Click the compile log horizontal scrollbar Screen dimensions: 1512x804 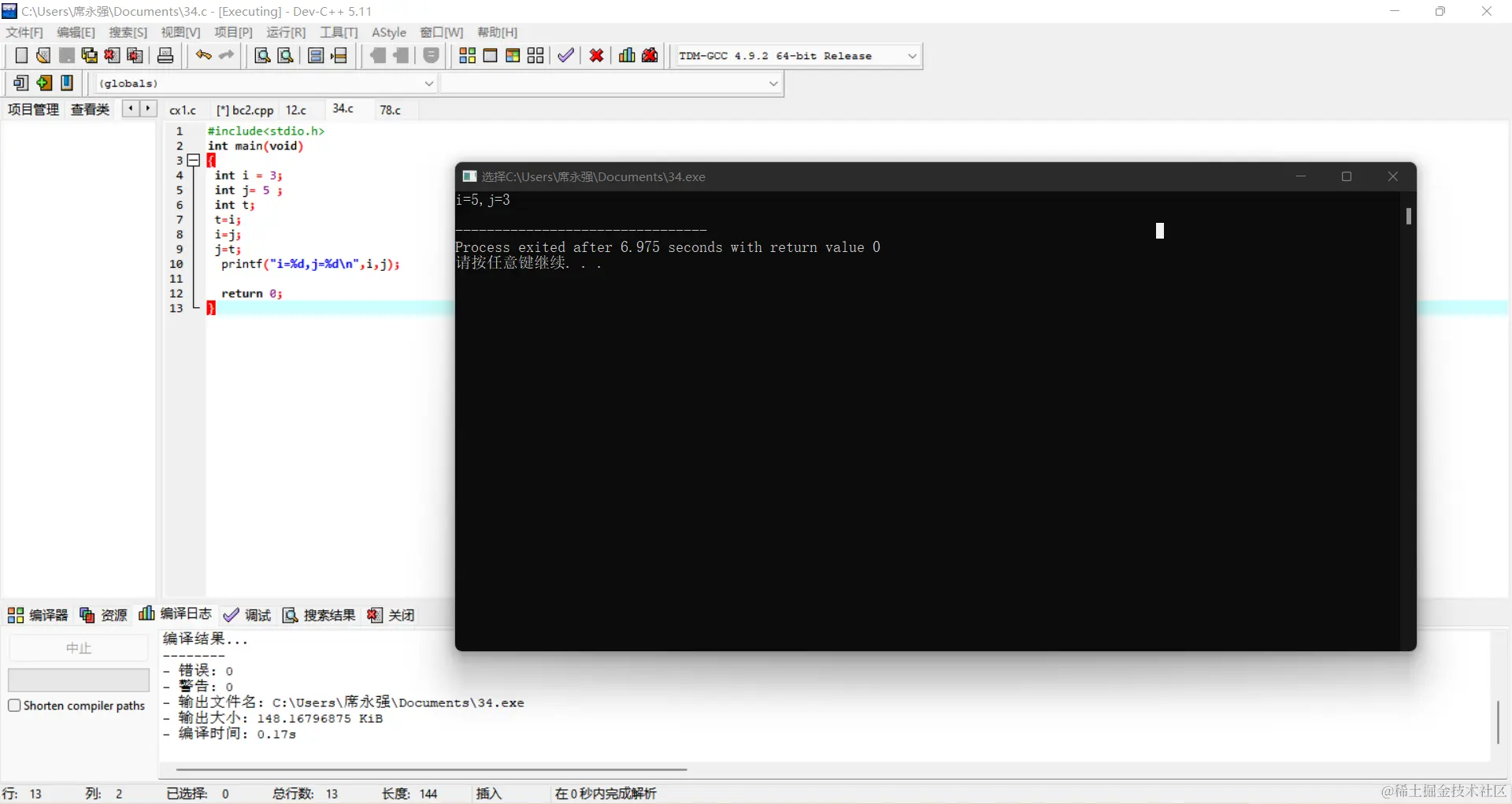(x=432, y=769)
